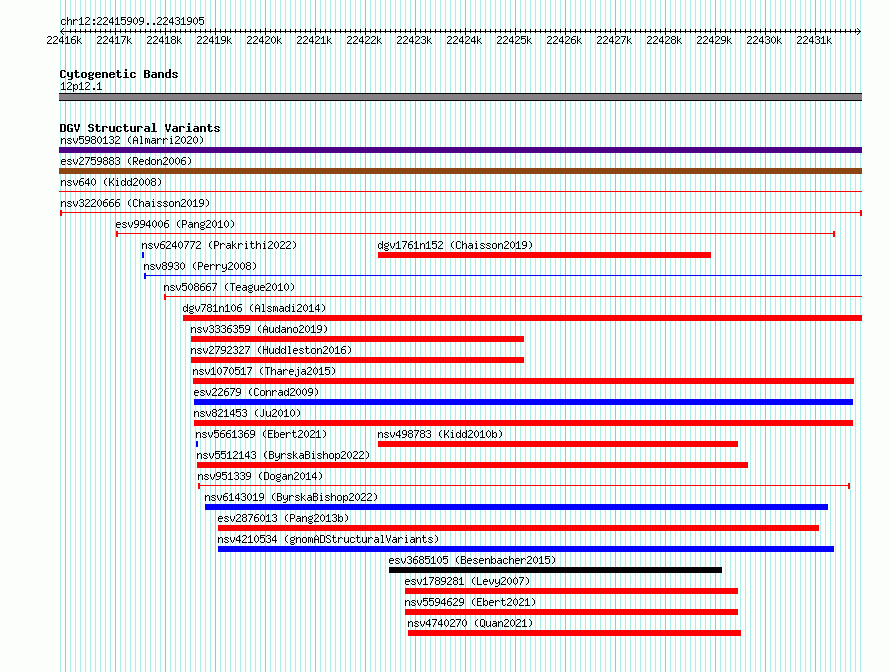Select the red nsv5594629 variant bar
Viewport: 890px width, 672px height.
click(571, 612)
